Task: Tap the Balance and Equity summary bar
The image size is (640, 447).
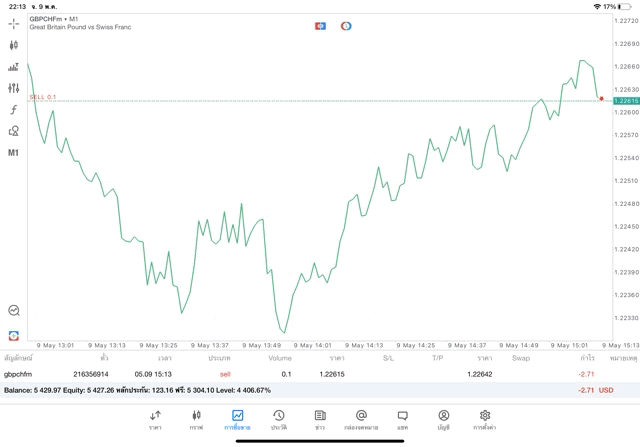Action: [320, 390]
